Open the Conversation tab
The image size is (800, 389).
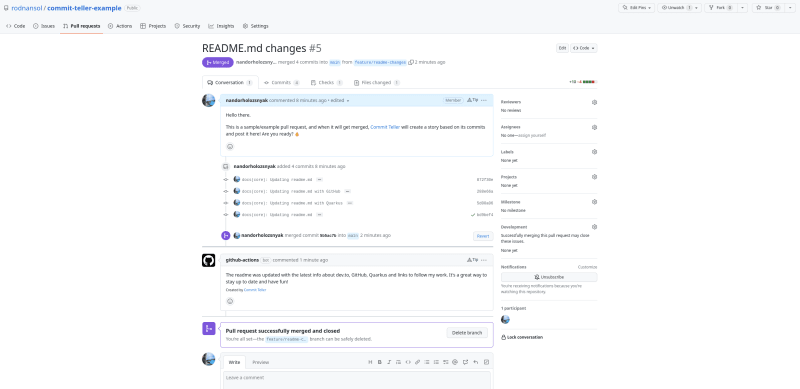[230, 83]
